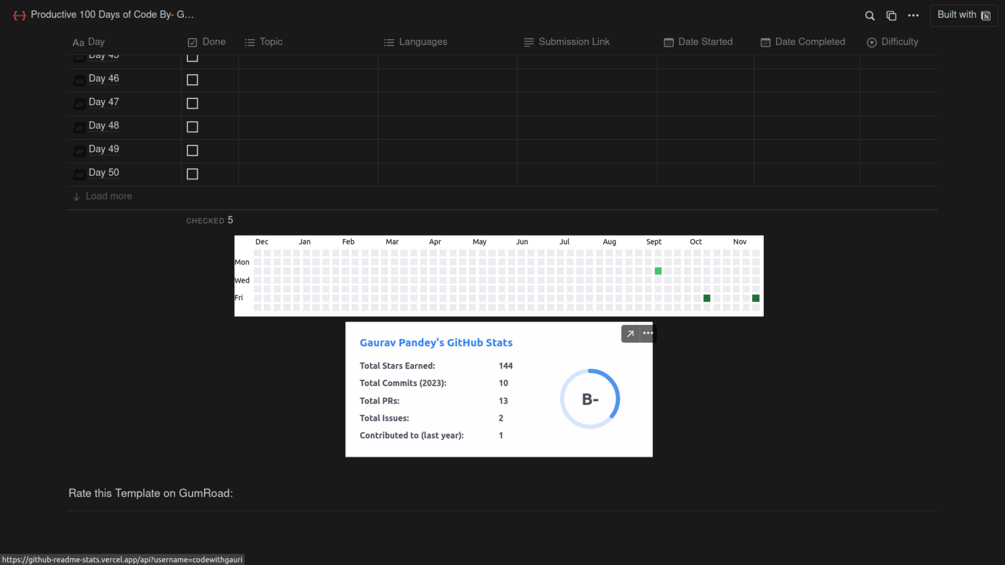1005x565 pixels.
Task: Click the calendar icon in Date Completed header
Action: pos(765,42)
